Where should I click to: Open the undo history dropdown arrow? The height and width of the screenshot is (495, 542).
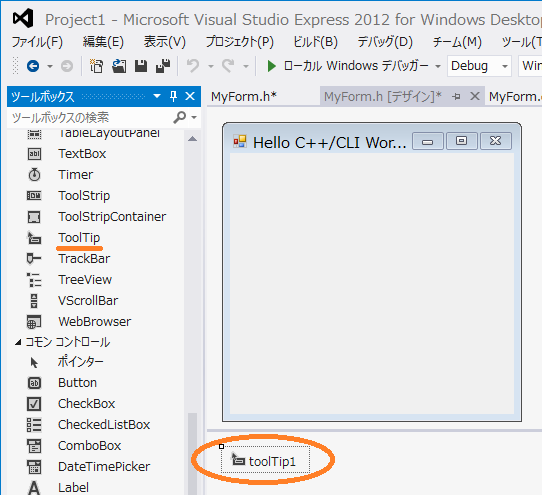tap(211, 66)
